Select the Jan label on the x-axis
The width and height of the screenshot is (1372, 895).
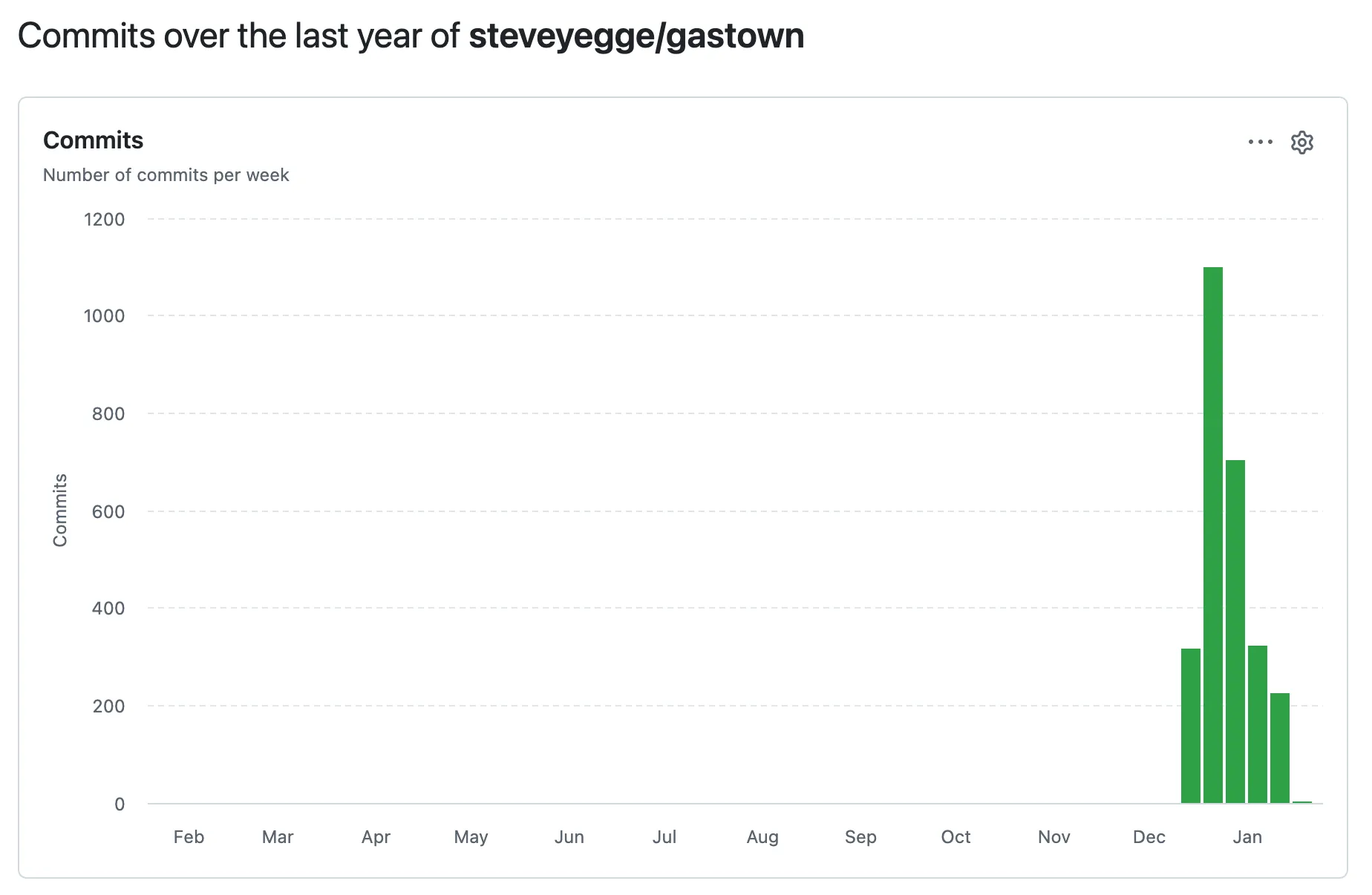pos(1247,837)
